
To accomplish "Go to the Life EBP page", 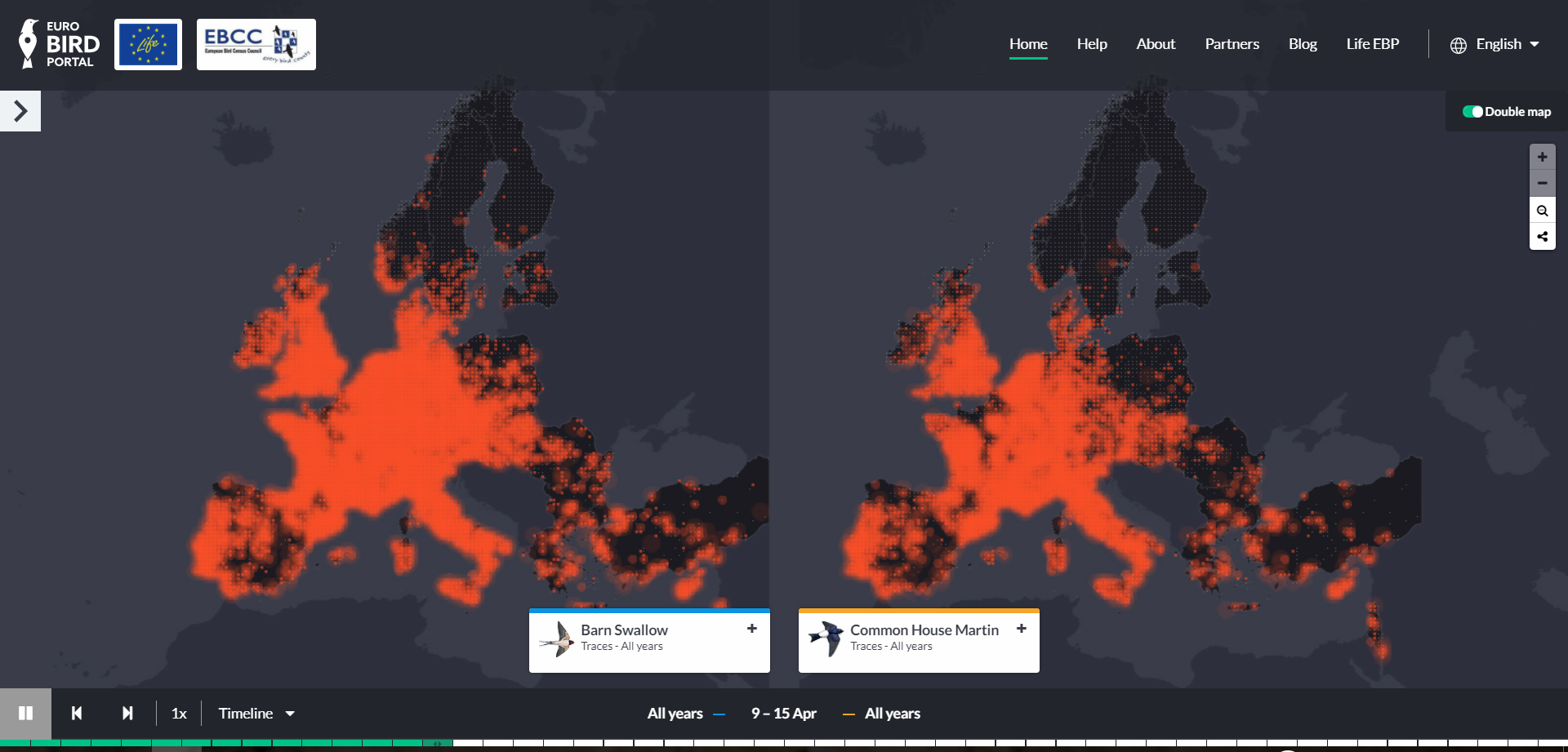I will click(x=1373, y=44).
